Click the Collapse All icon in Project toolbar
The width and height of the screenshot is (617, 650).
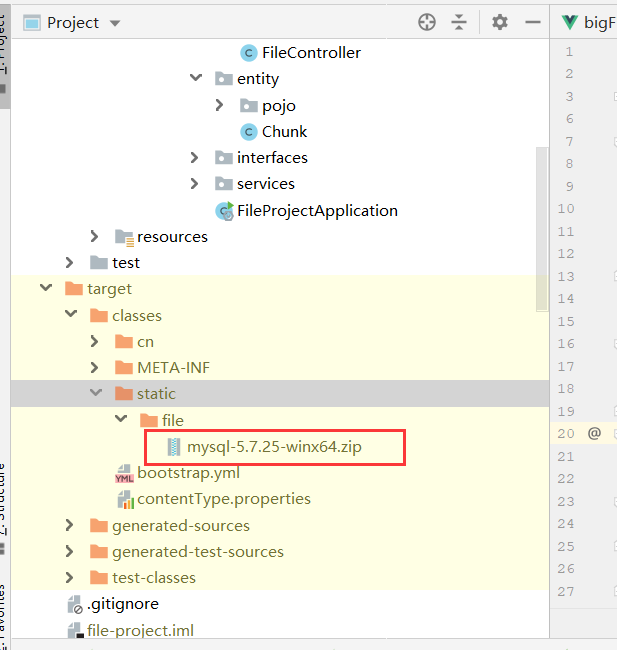click(459, 22)
